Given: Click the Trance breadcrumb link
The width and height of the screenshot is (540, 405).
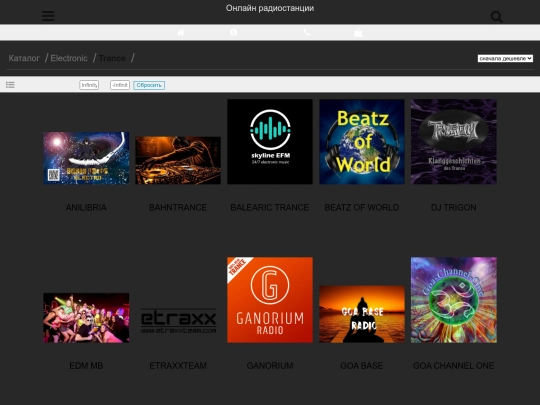Looking at the screenshot, I should [x=112, y=58].
